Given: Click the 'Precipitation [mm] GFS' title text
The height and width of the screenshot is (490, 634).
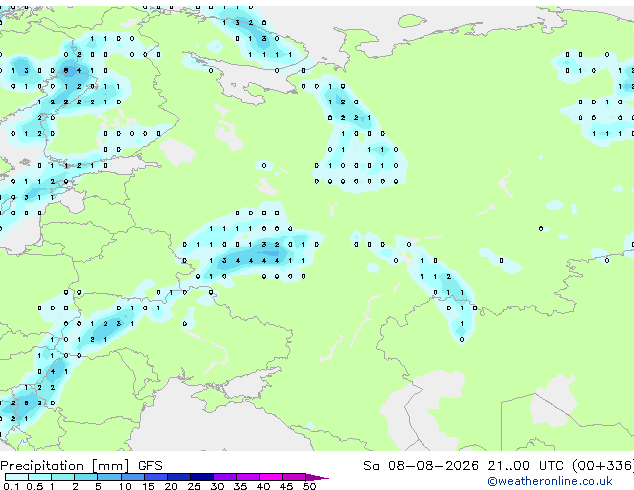Looking at the screenshot, I should pyautogui.click(x=81, y=466).
